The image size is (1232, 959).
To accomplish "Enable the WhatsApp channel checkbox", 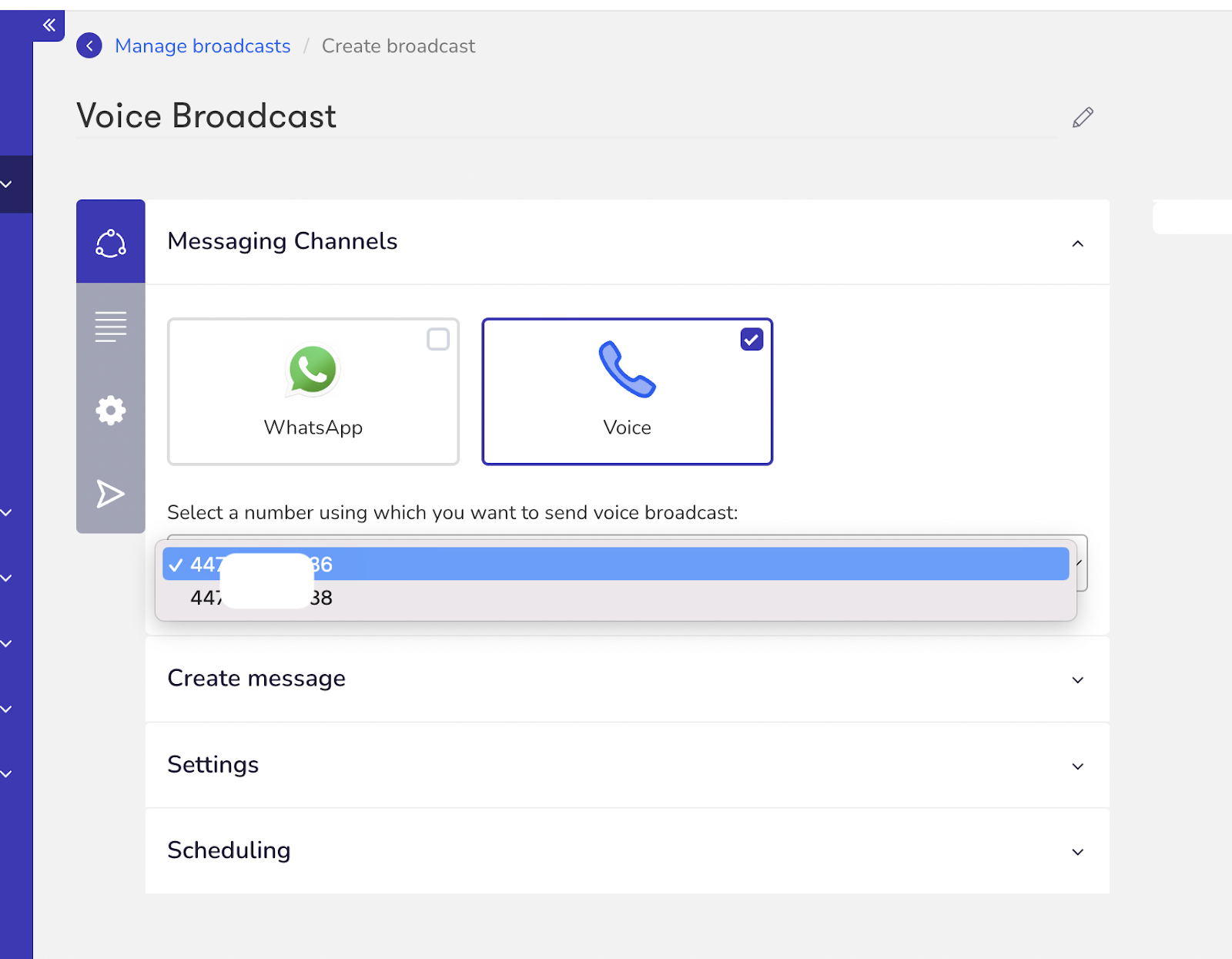I will [438, 339].
